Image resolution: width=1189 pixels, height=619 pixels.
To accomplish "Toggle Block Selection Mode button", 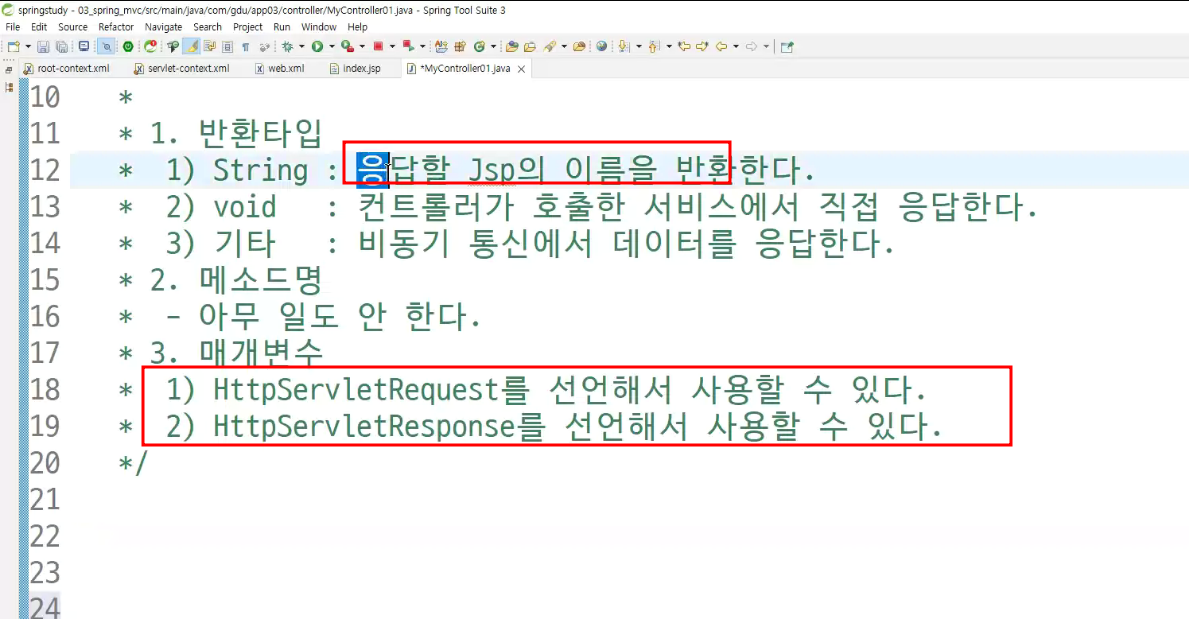I will pyautogui.click(x=227, y=47).
